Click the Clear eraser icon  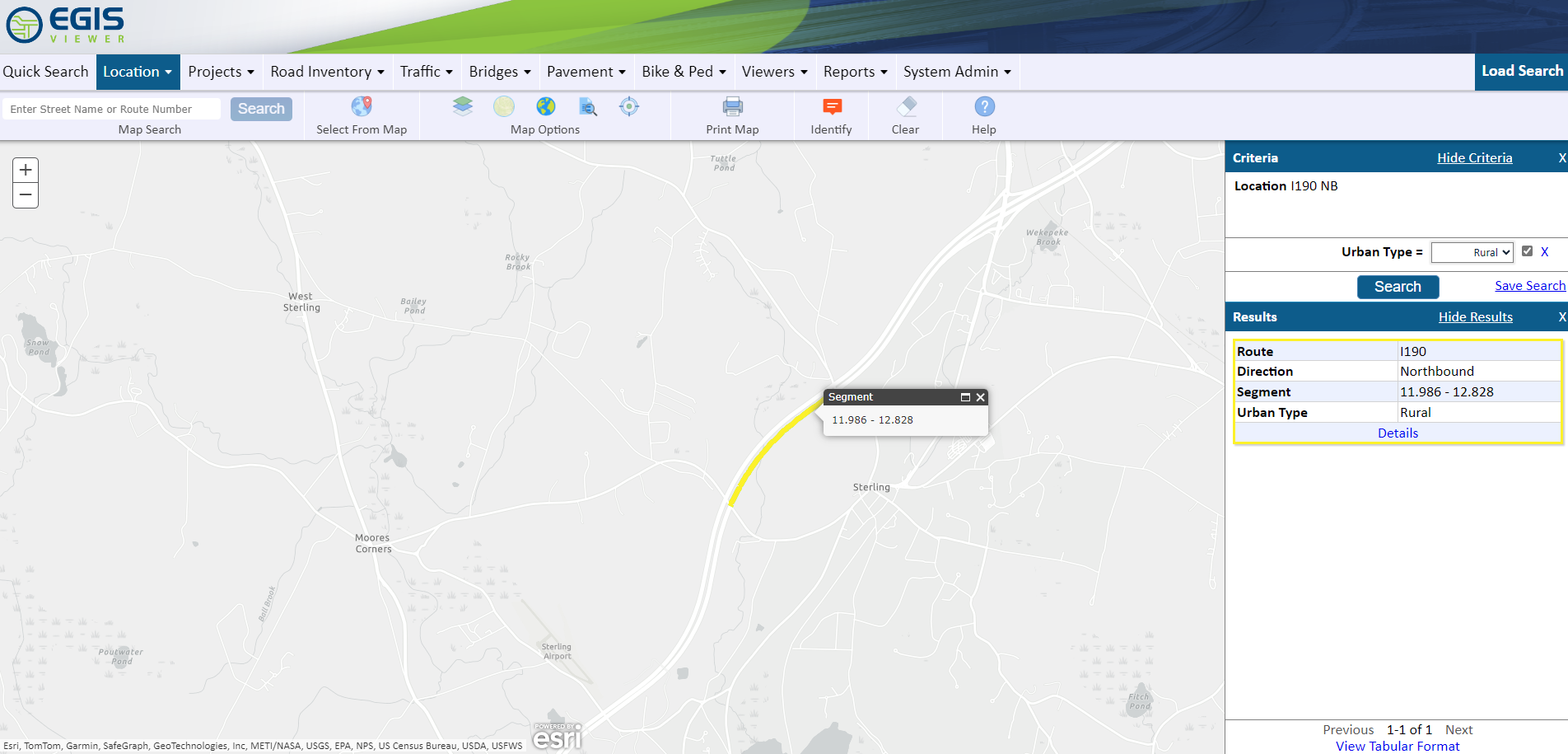coord(907,106)
